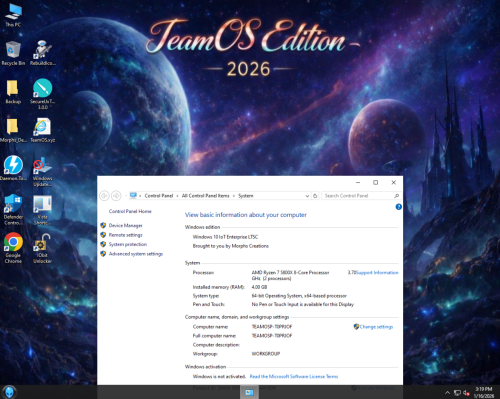Image resolution: width=500 pixels, height=399 pixels.
Task: Expand chevron after All Control Panel Items
Action: pyautogui.click(x=234, y=196)
